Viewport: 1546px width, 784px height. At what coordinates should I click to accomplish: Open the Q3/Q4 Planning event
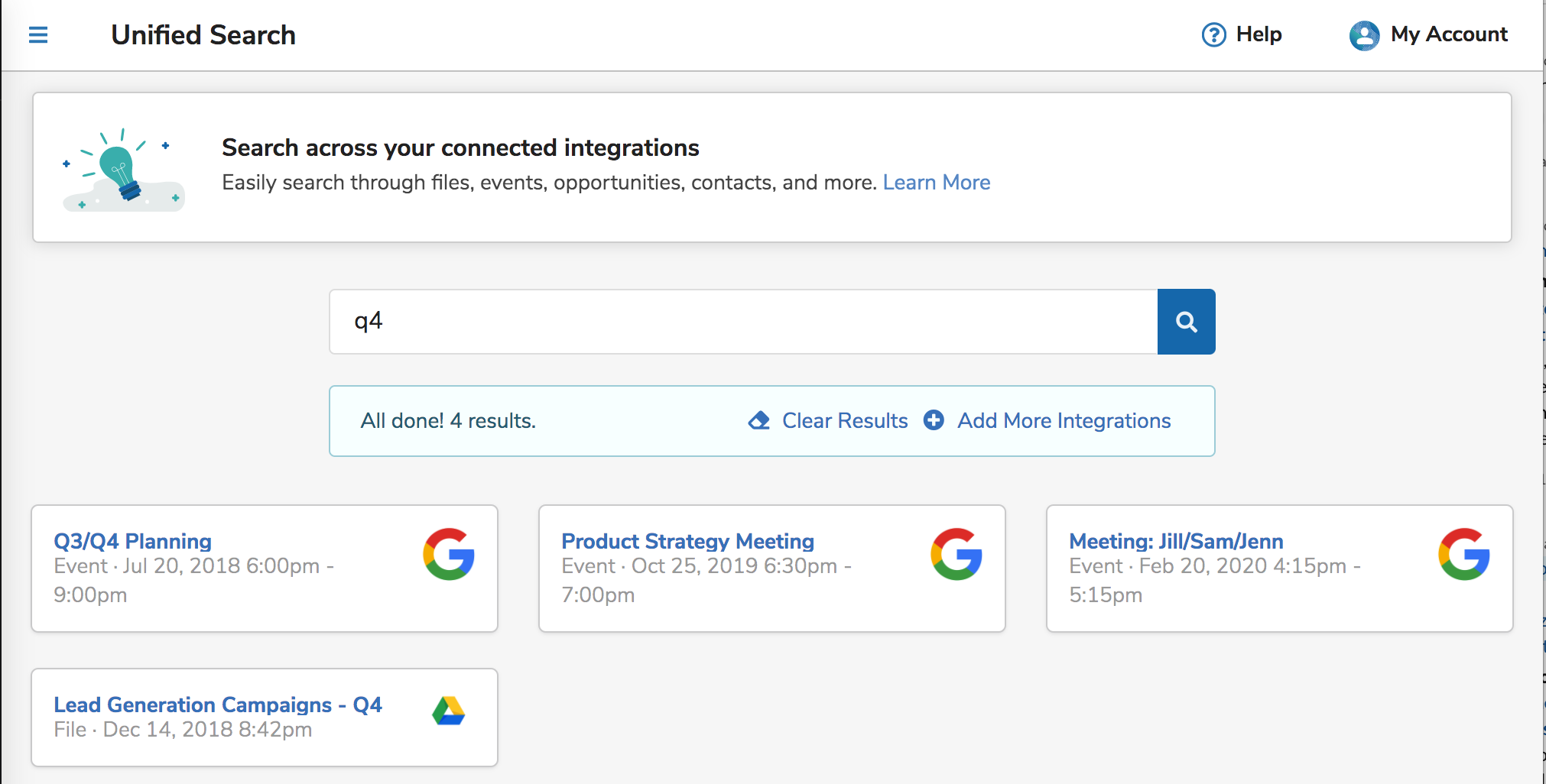(132, 541)
